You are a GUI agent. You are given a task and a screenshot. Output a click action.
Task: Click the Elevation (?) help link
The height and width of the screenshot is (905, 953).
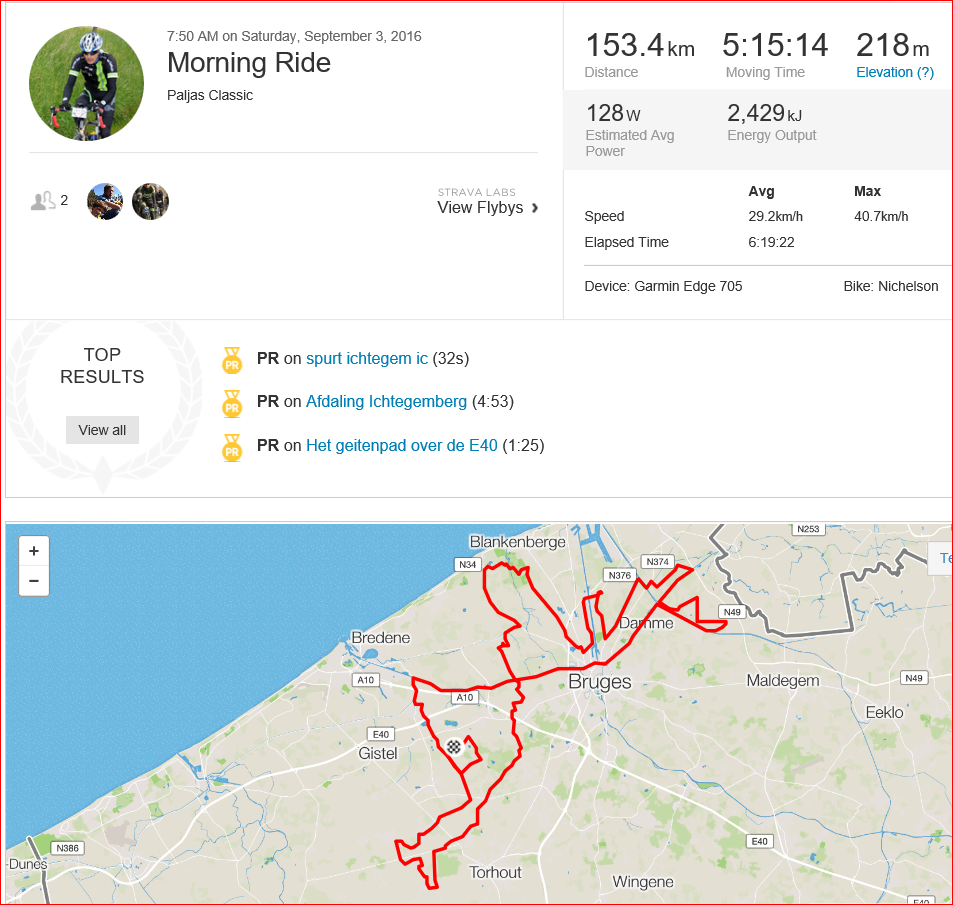[895, 72]
